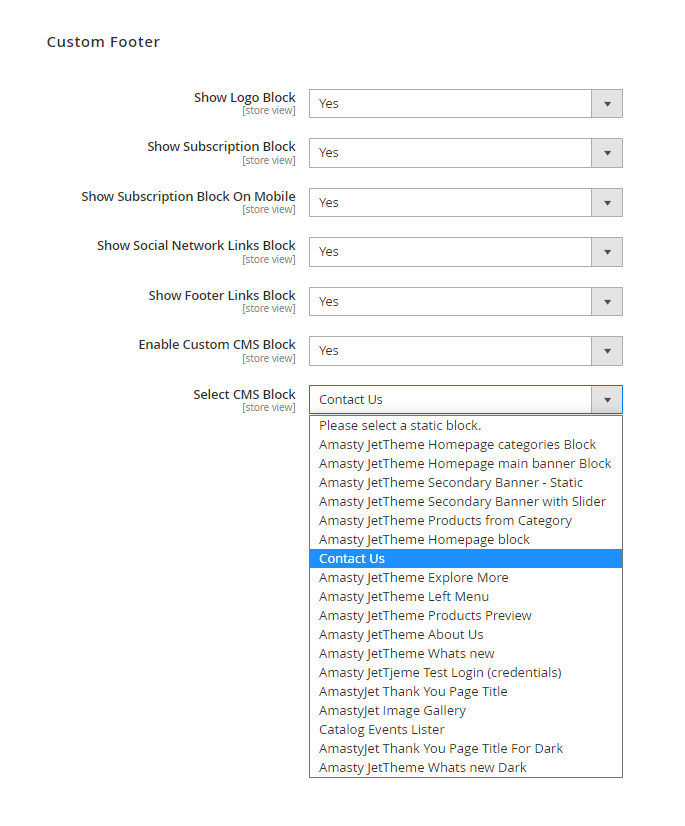Collapse the Select CMS Block dropdown

(x=606, y=400)
